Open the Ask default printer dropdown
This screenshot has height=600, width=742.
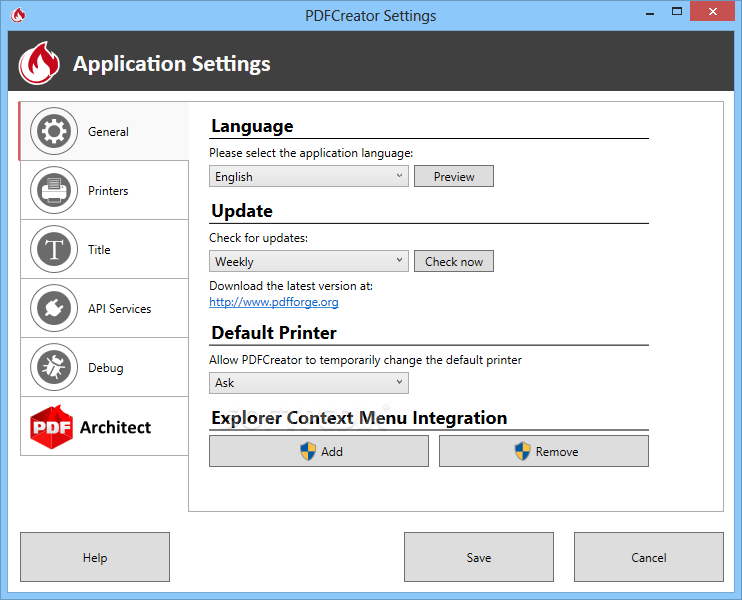(x=309, y=383)
